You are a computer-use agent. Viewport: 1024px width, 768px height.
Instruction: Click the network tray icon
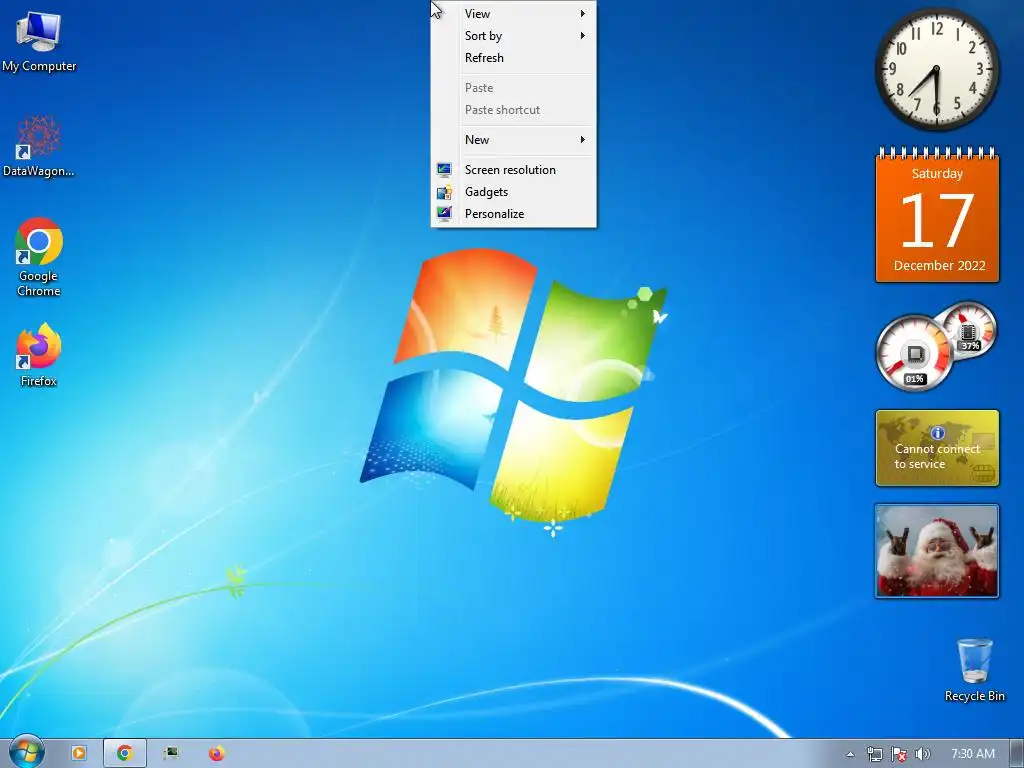pos(874,754)
